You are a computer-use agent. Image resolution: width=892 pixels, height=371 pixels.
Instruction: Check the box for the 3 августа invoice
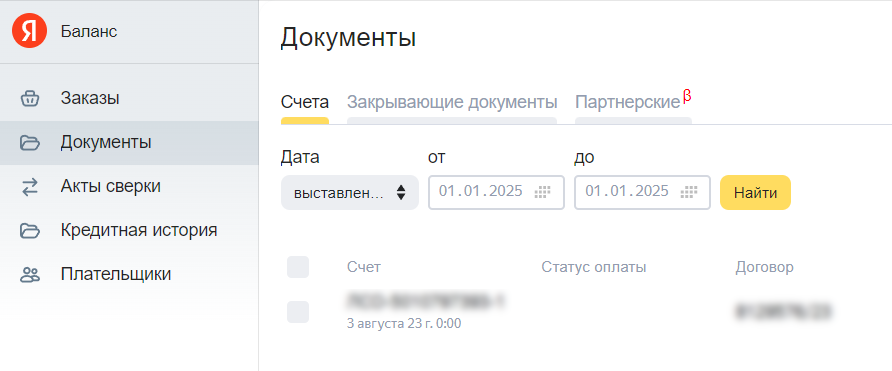298,312
